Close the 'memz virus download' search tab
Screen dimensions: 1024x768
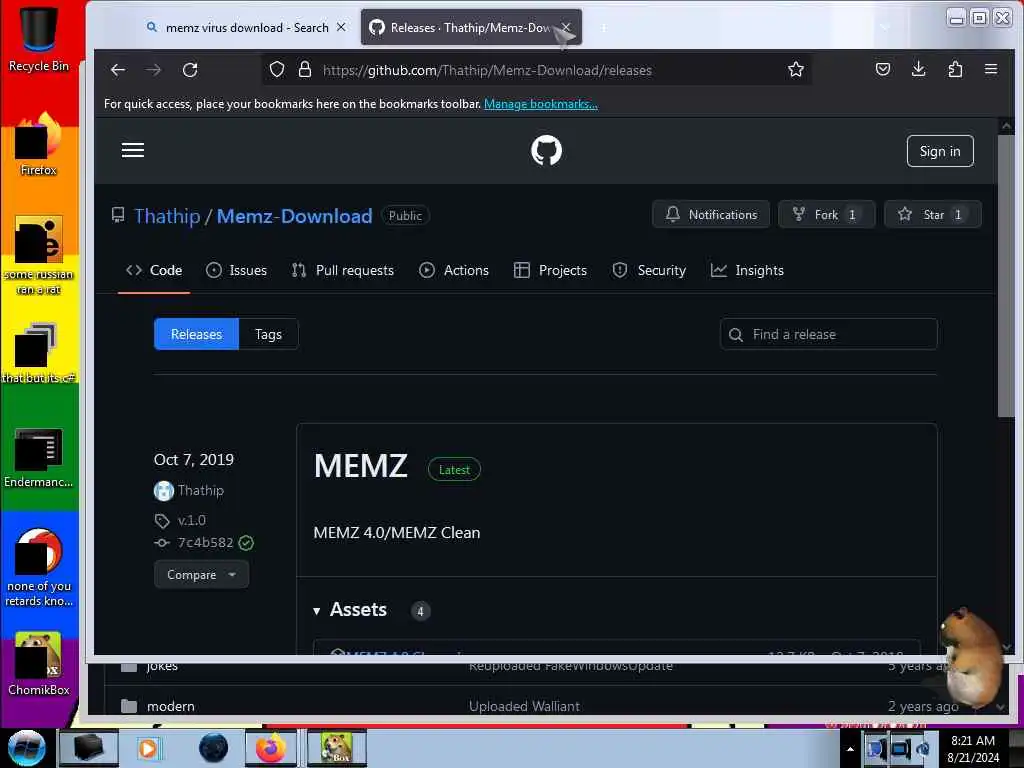pos(341,27)
